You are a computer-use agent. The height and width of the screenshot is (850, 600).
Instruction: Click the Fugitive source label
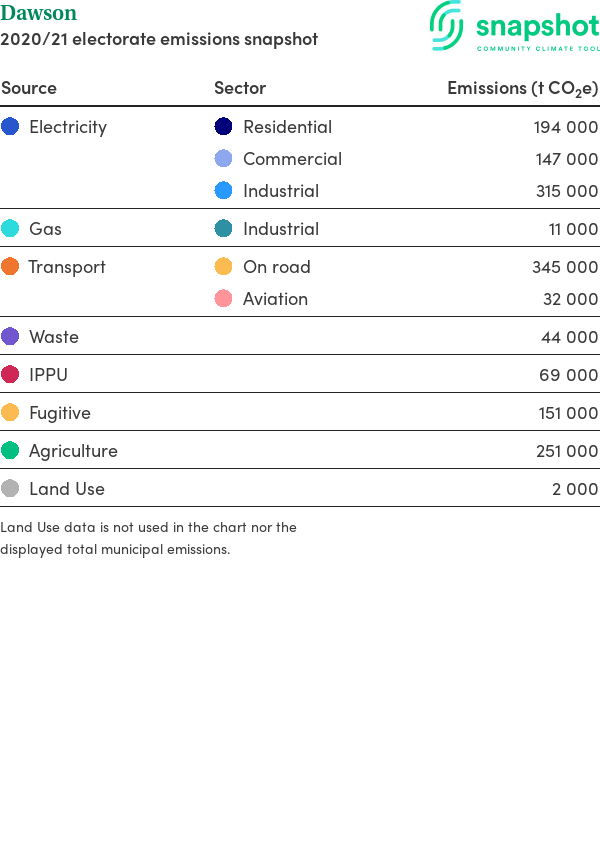pyautogui.click(x=60, y=413)
